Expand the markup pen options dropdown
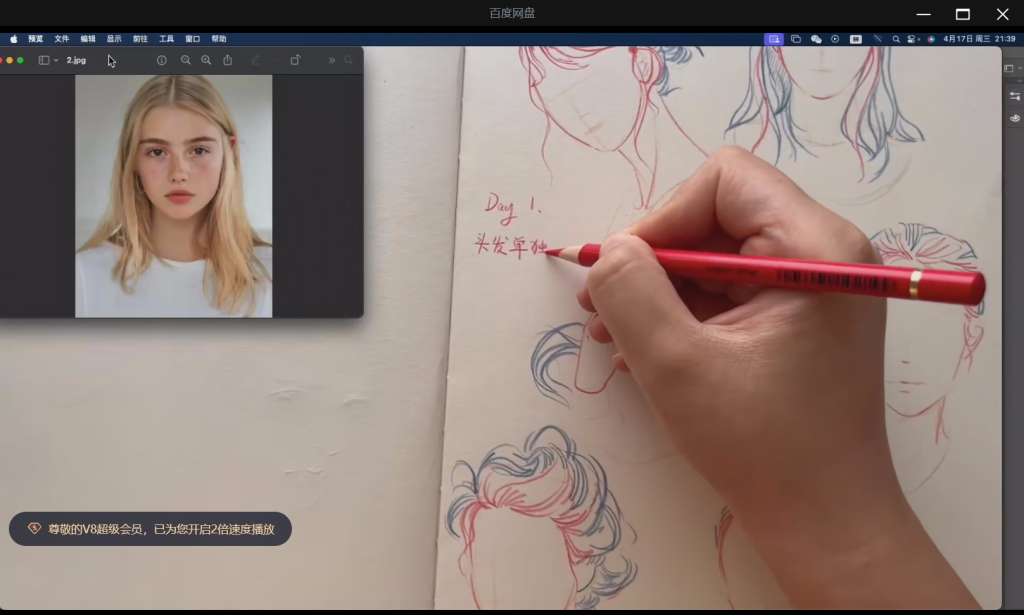1024x615 pixels. click(x=271, y=60)
